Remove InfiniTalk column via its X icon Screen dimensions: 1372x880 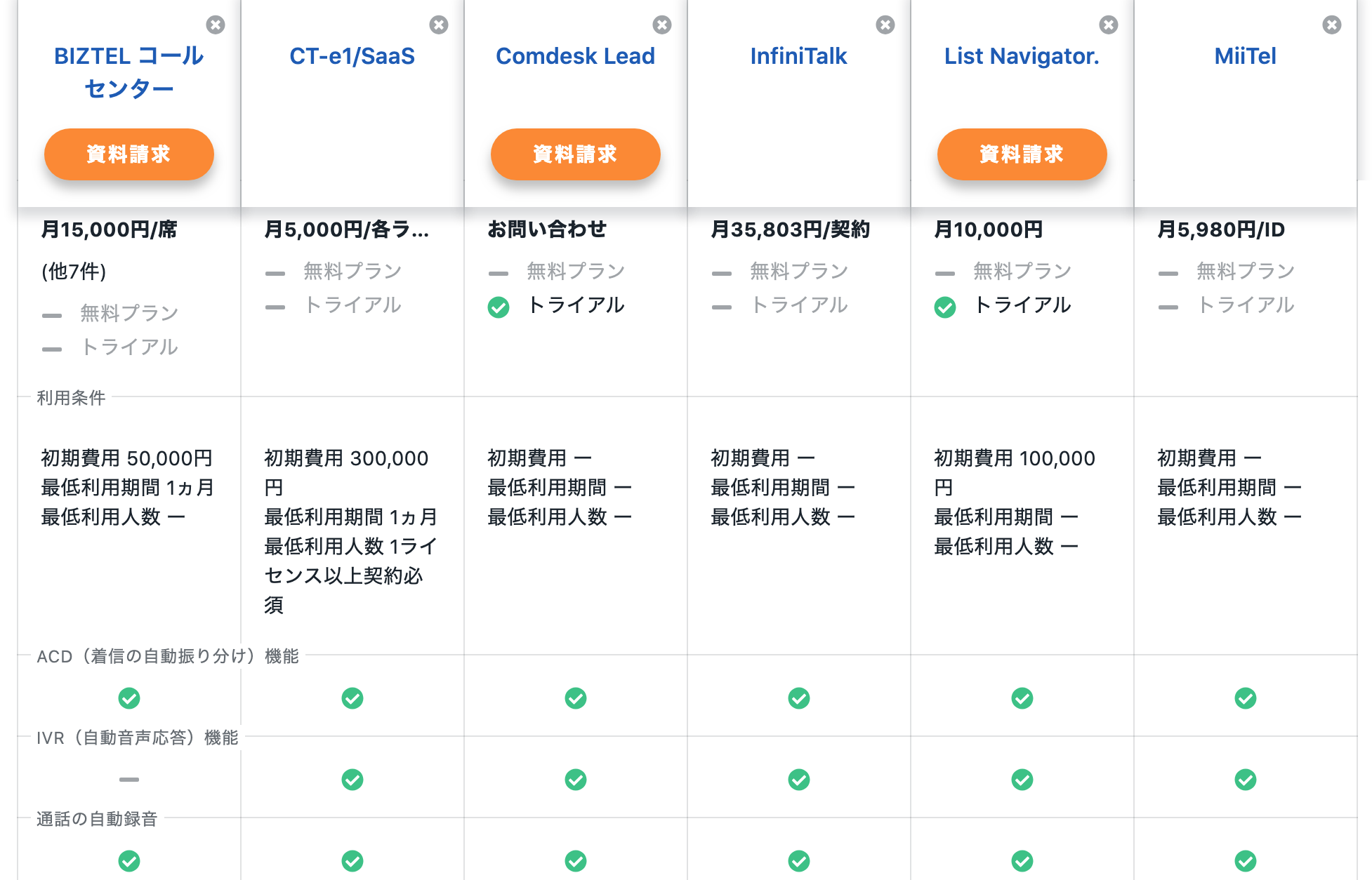click(x=884, y=23)
